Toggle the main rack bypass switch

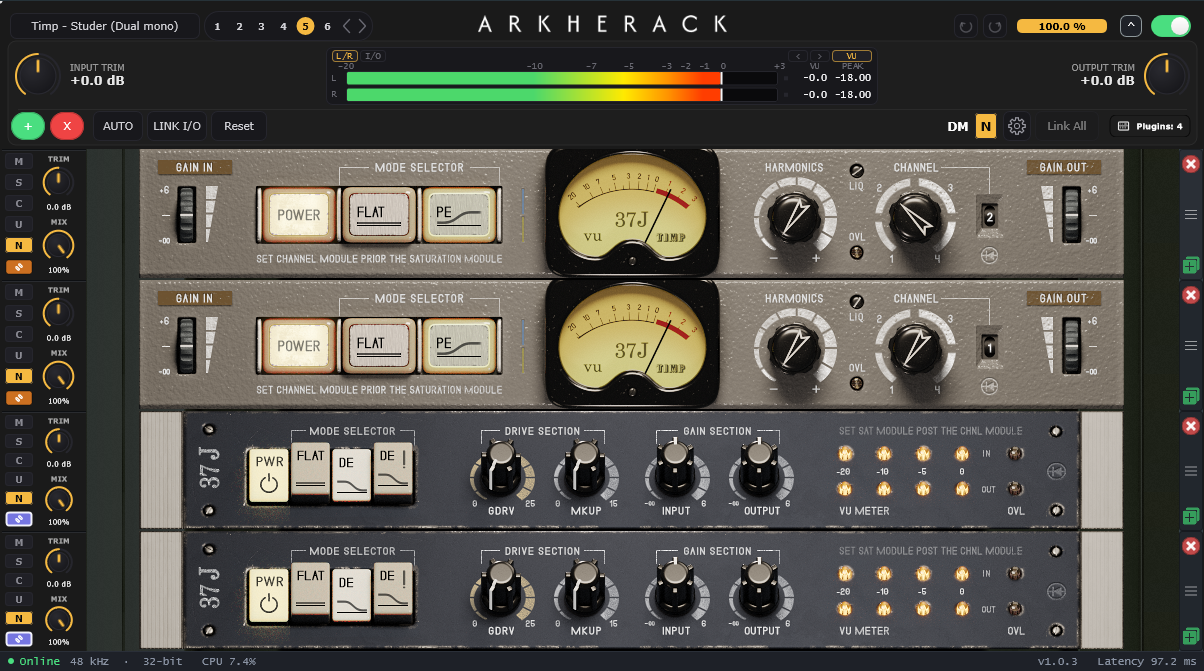(1170, 26)
